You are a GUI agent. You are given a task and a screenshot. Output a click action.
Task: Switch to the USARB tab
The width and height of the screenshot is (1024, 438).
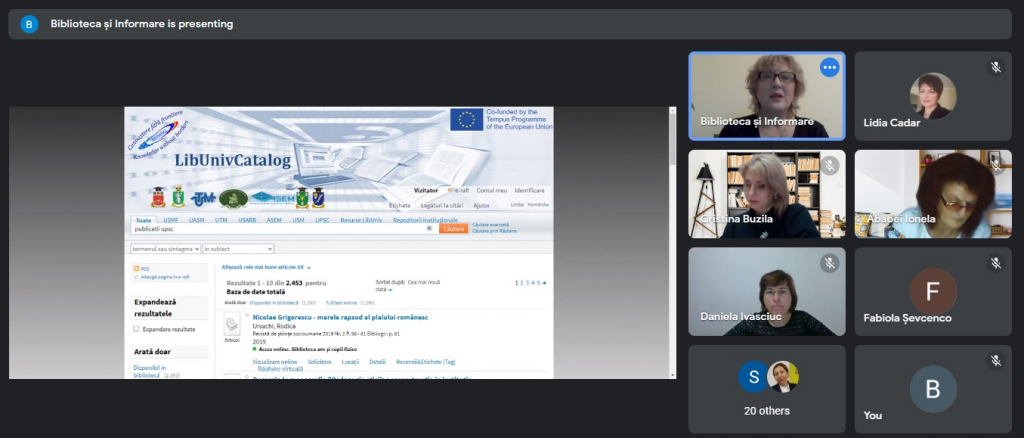[x=247, y=220]
